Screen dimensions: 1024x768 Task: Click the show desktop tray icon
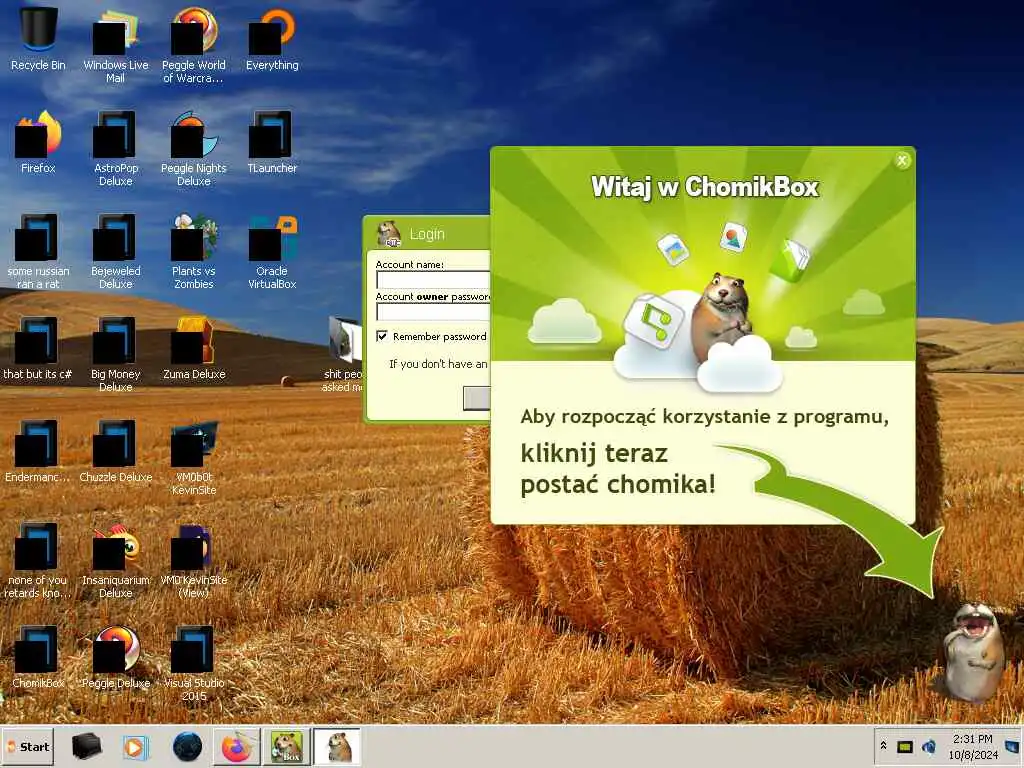point(1013,746)
